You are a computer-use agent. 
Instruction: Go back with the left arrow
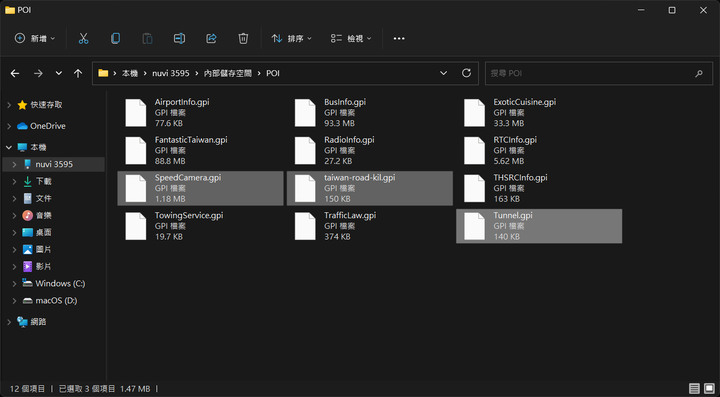coord(15,73)
